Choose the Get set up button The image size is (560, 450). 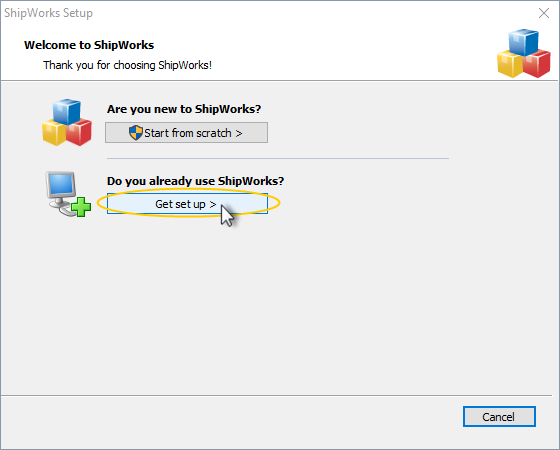tap(187, 204)
